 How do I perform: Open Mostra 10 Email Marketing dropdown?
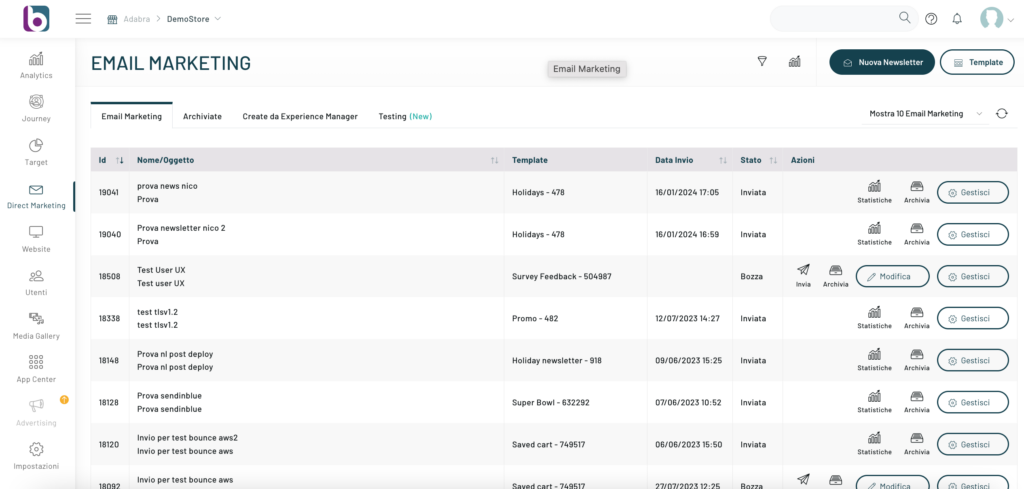(925, 114)
